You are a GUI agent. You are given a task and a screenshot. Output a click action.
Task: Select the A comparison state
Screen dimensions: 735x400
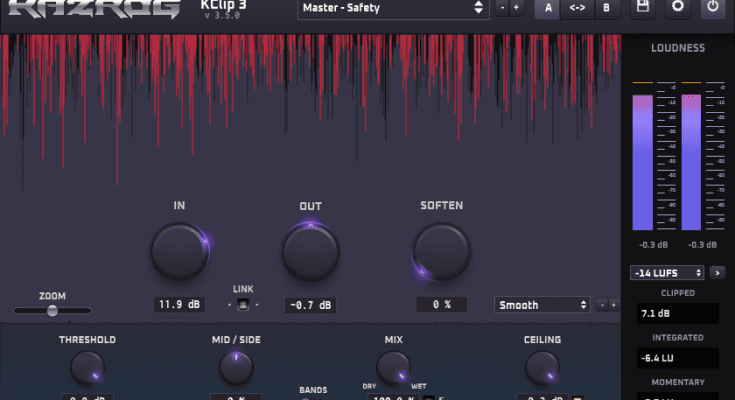coord(548,8)
